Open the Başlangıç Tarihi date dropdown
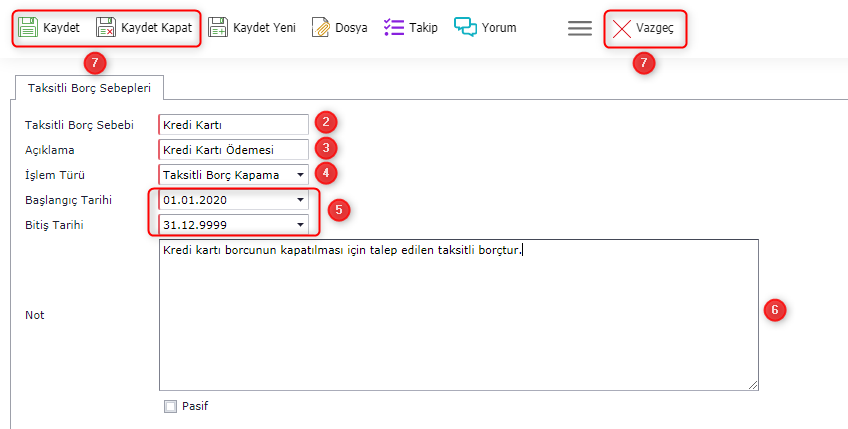Image resolution: width=848 pixels, height=429 pixels. (300, 200)
